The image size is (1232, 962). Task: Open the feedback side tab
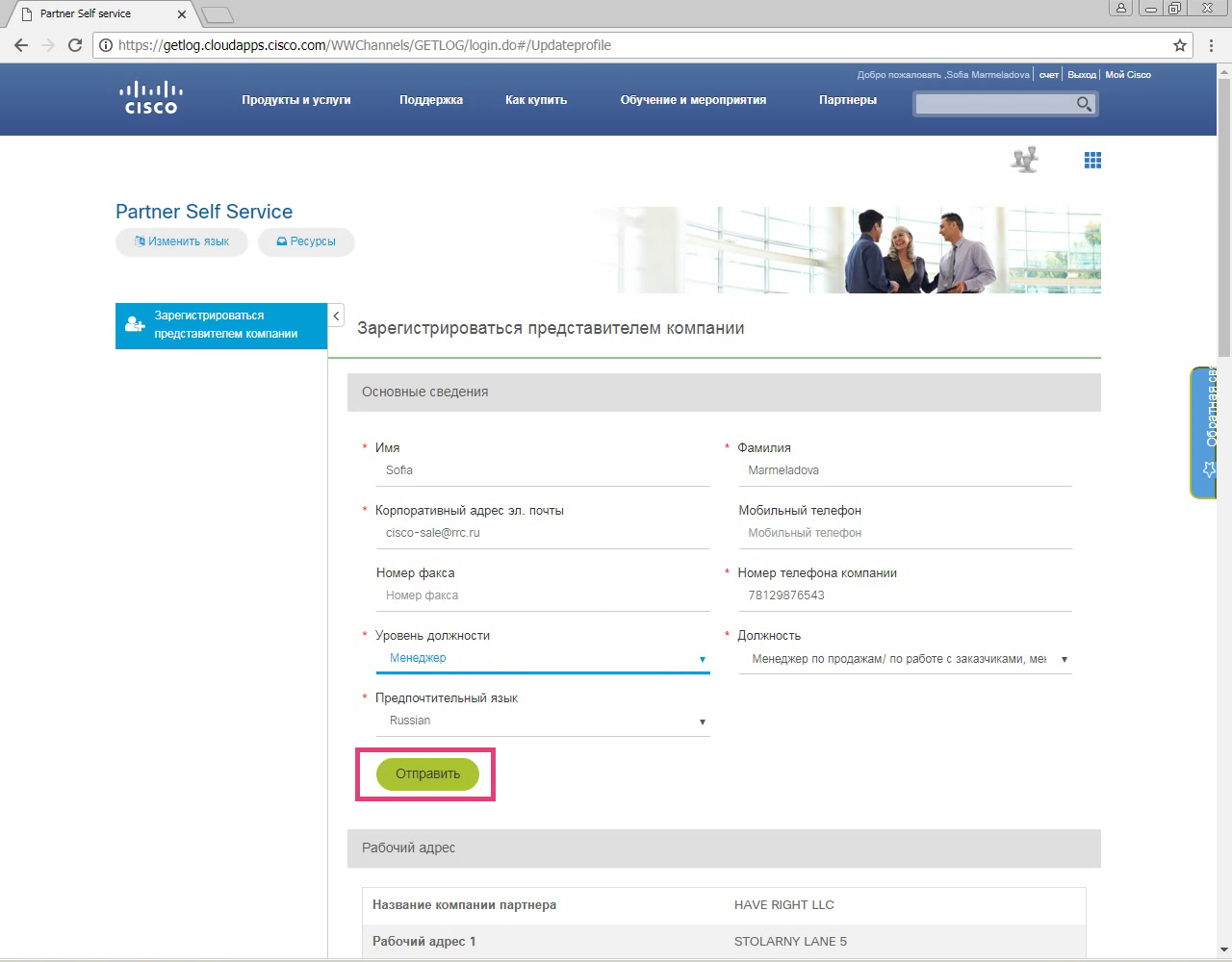1203,432
